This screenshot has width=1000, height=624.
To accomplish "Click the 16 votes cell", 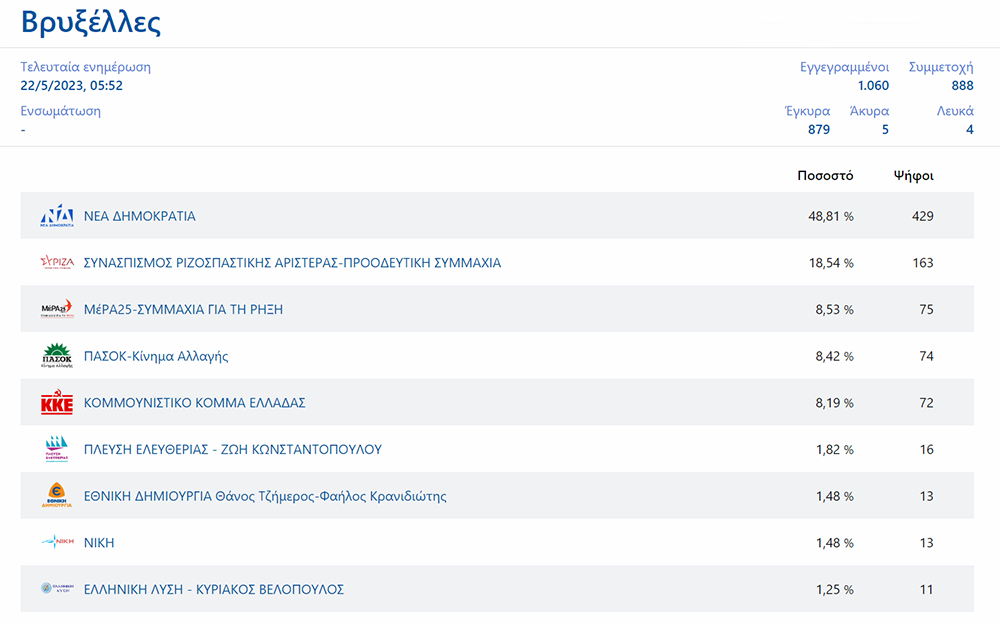I will [926, 450].
